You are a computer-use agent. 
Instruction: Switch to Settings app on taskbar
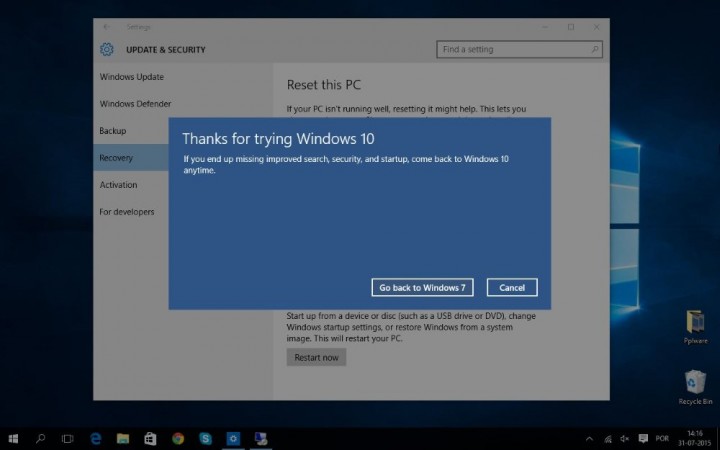click(x=233, y=439)
